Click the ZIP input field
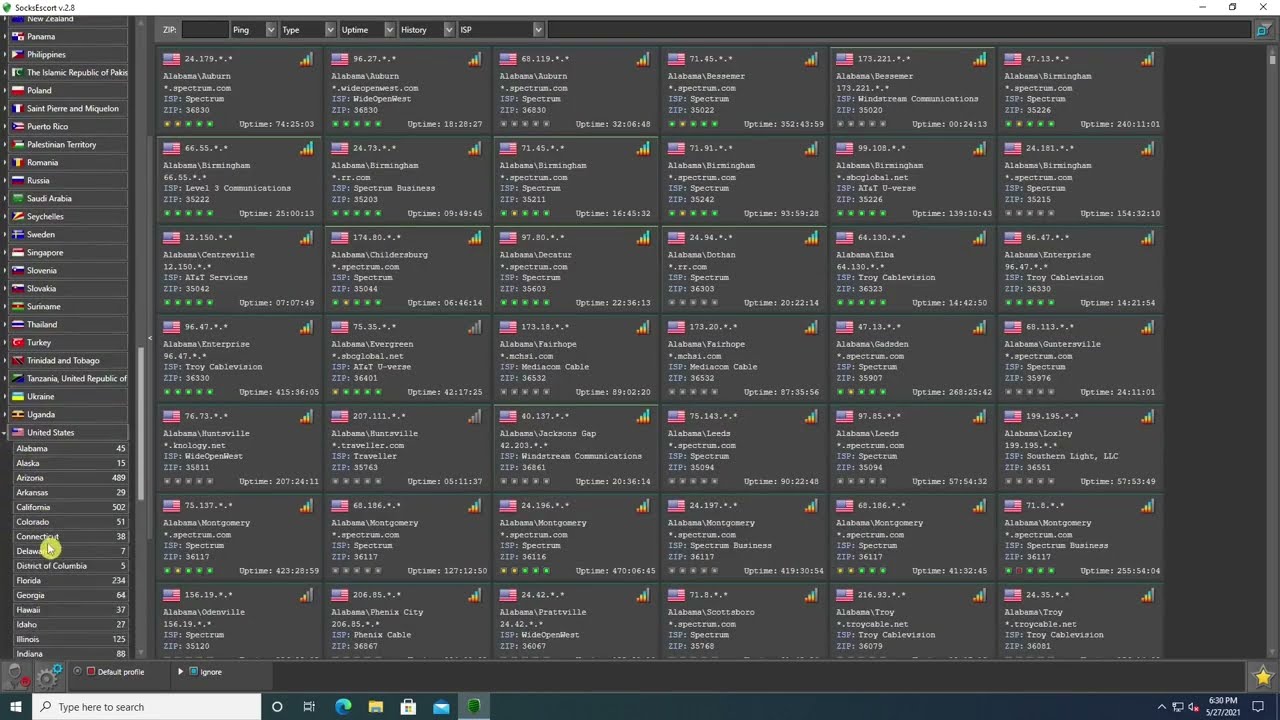 [x=204, y=30]
